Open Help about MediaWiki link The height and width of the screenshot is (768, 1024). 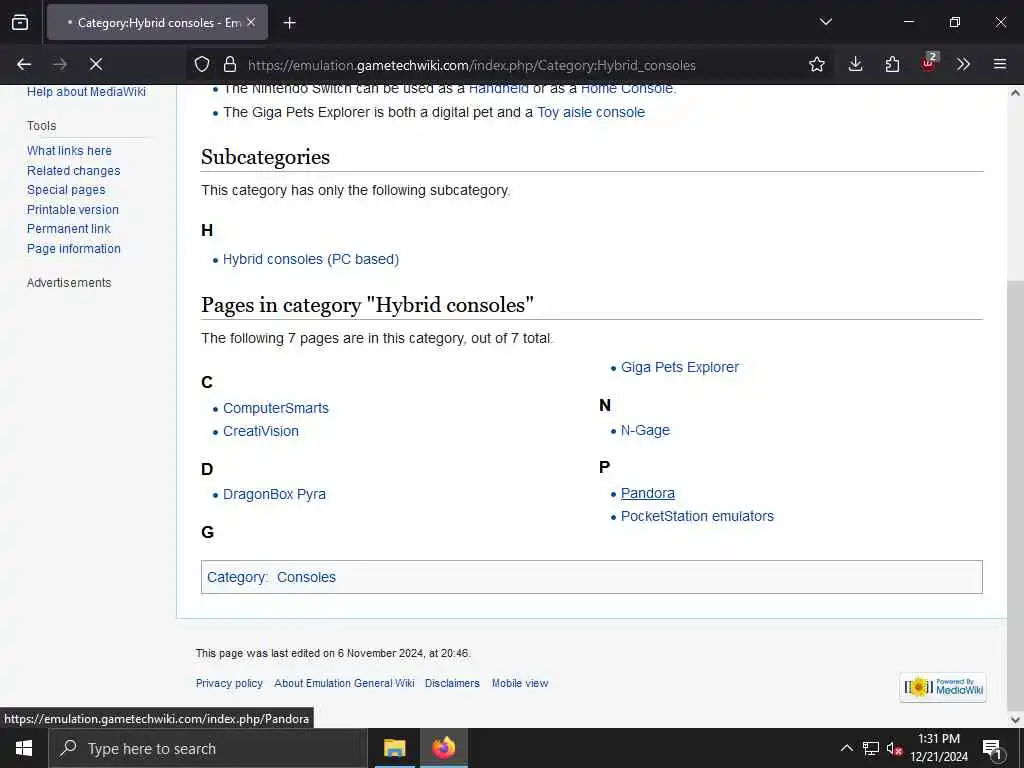(x=86, y=91)
